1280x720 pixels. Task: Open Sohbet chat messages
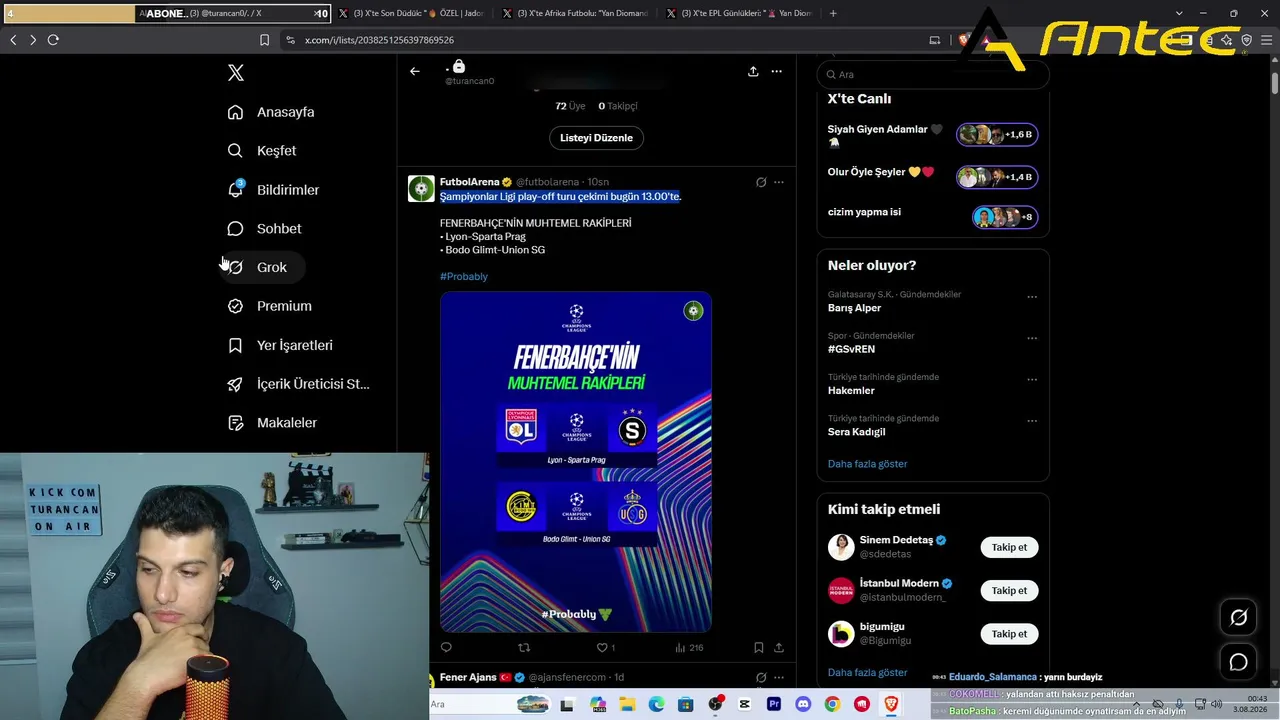click(264, 229)
